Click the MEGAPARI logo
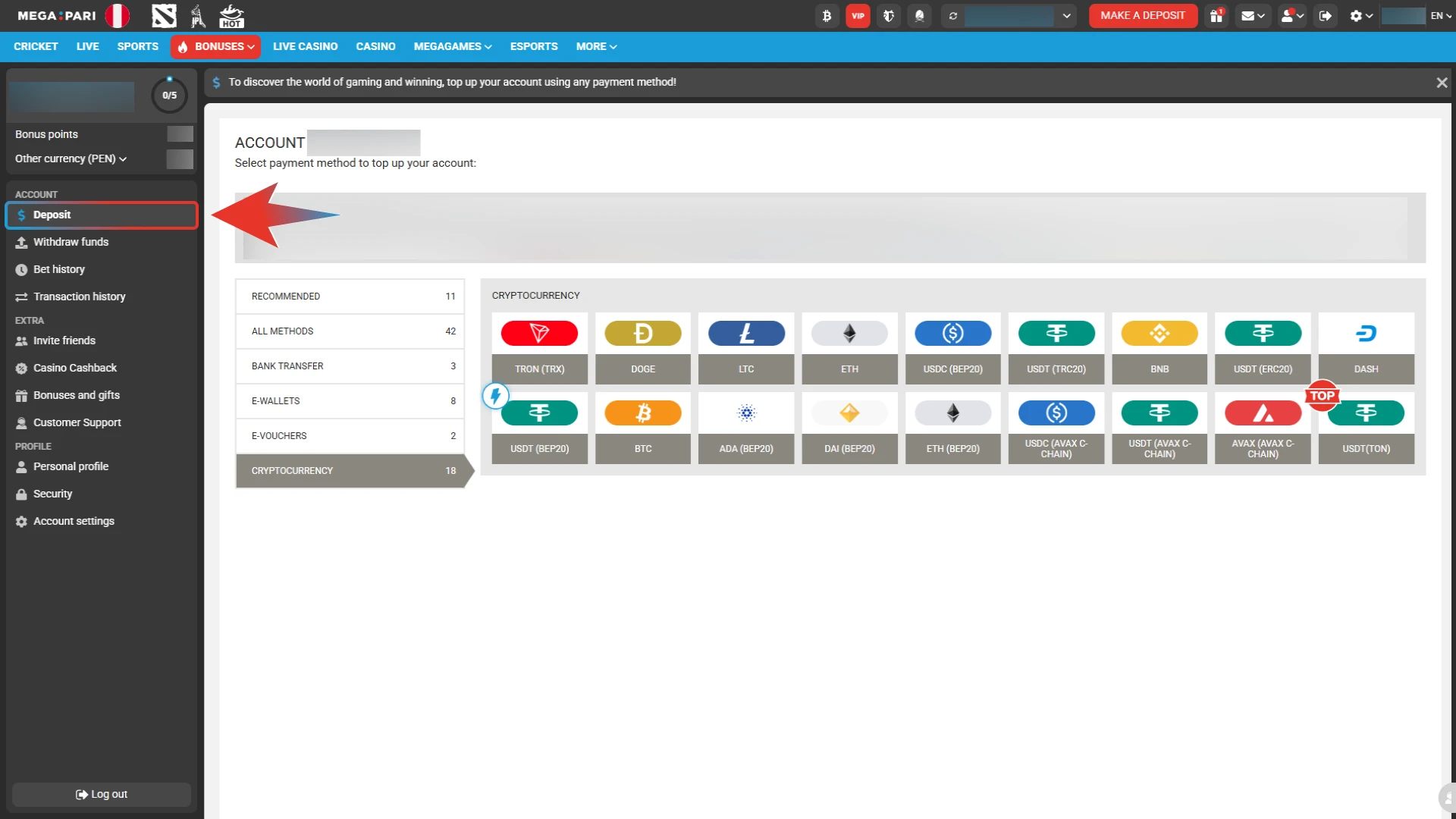The image size is (1456, 819). tap(57, 16)
